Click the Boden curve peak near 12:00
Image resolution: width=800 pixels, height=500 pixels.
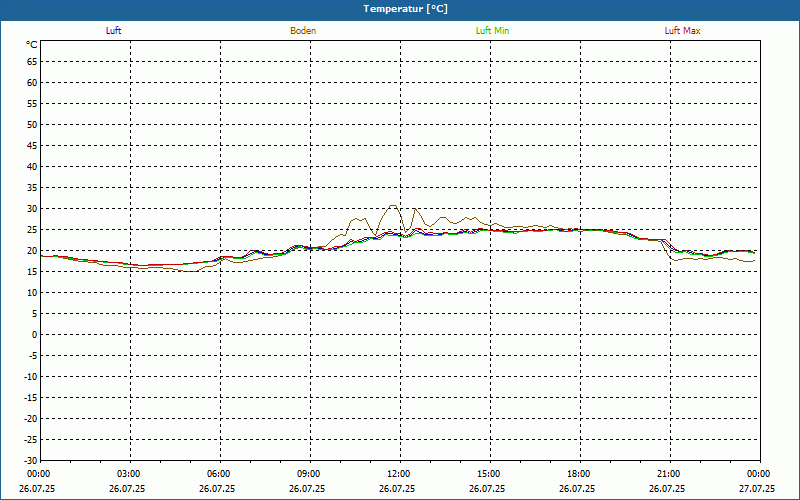(392, 206)
